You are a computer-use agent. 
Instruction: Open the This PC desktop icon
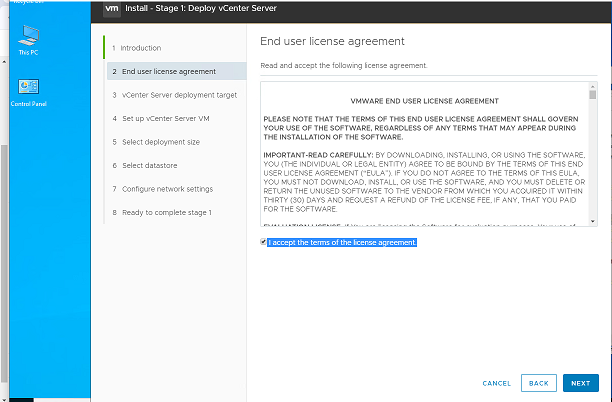coord(25,36)
